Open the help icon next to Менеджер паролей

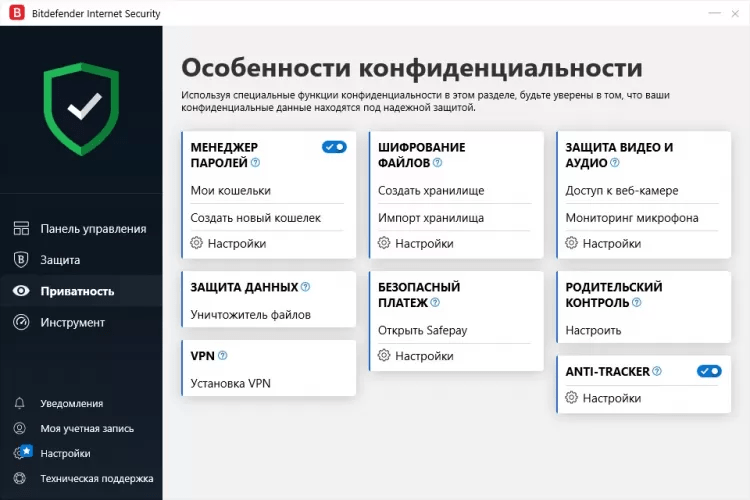[x=255, y=162]
